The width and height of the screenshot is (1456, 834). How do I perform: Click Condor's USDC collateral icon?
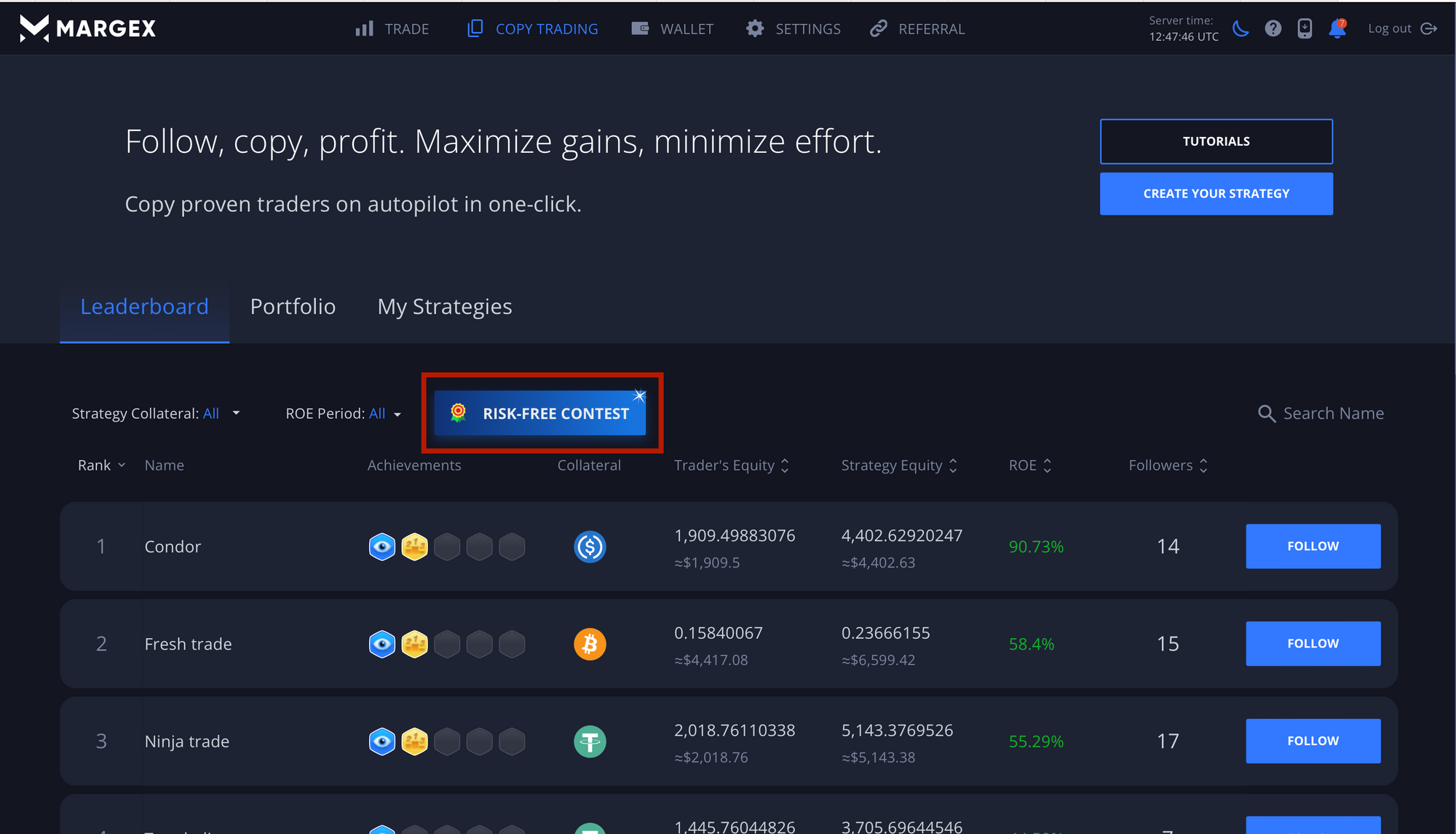pos(590,546)
